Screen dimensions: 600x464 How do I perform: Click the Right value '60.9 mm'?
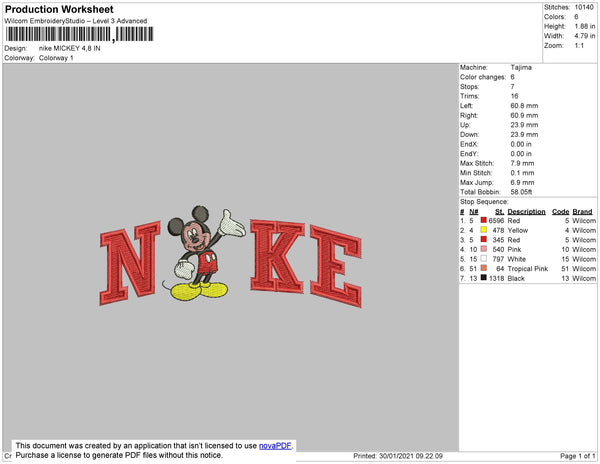pos(524,115)
